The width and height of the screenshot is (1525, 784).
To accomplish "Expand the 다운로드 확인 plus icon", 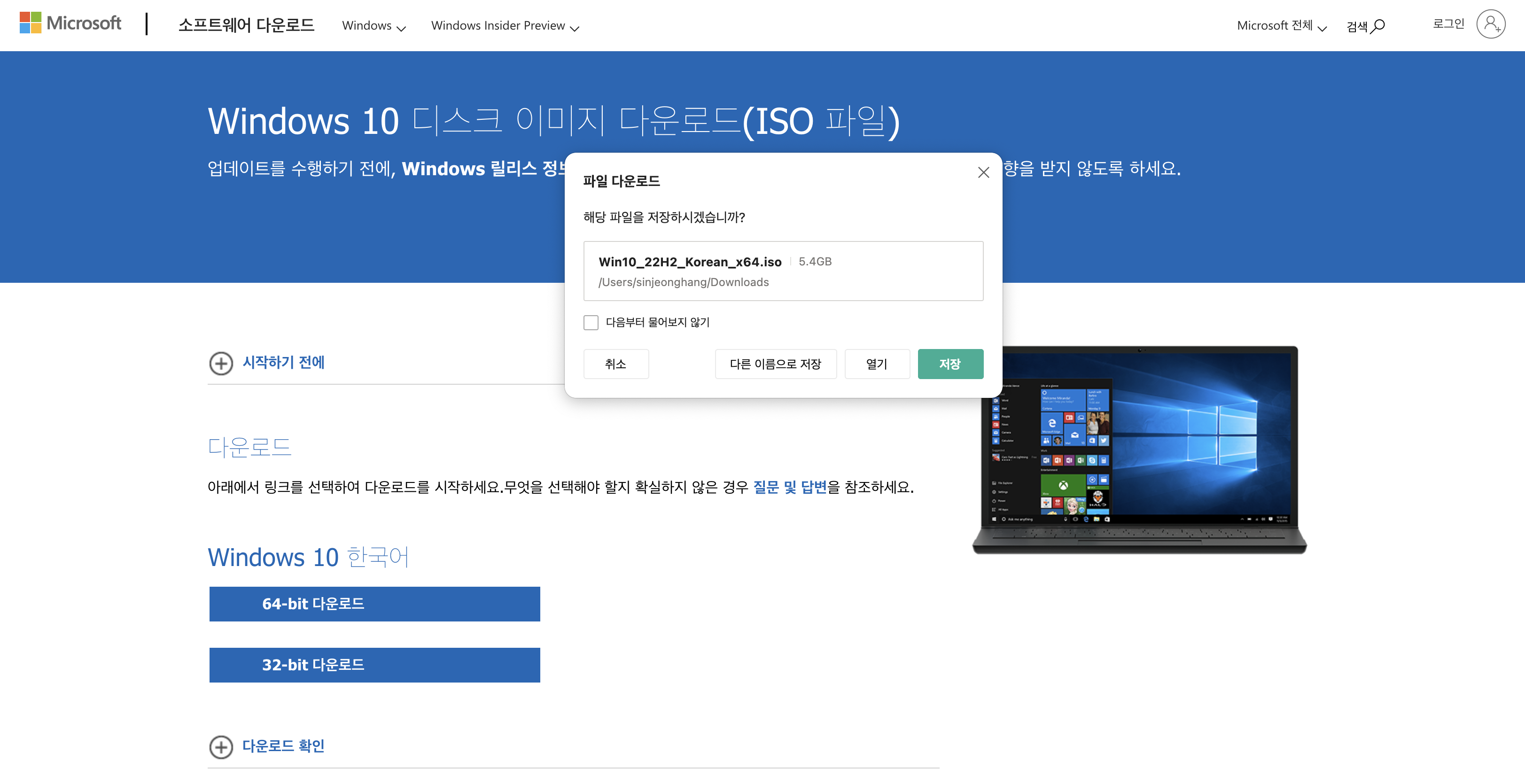I will 221,747.
